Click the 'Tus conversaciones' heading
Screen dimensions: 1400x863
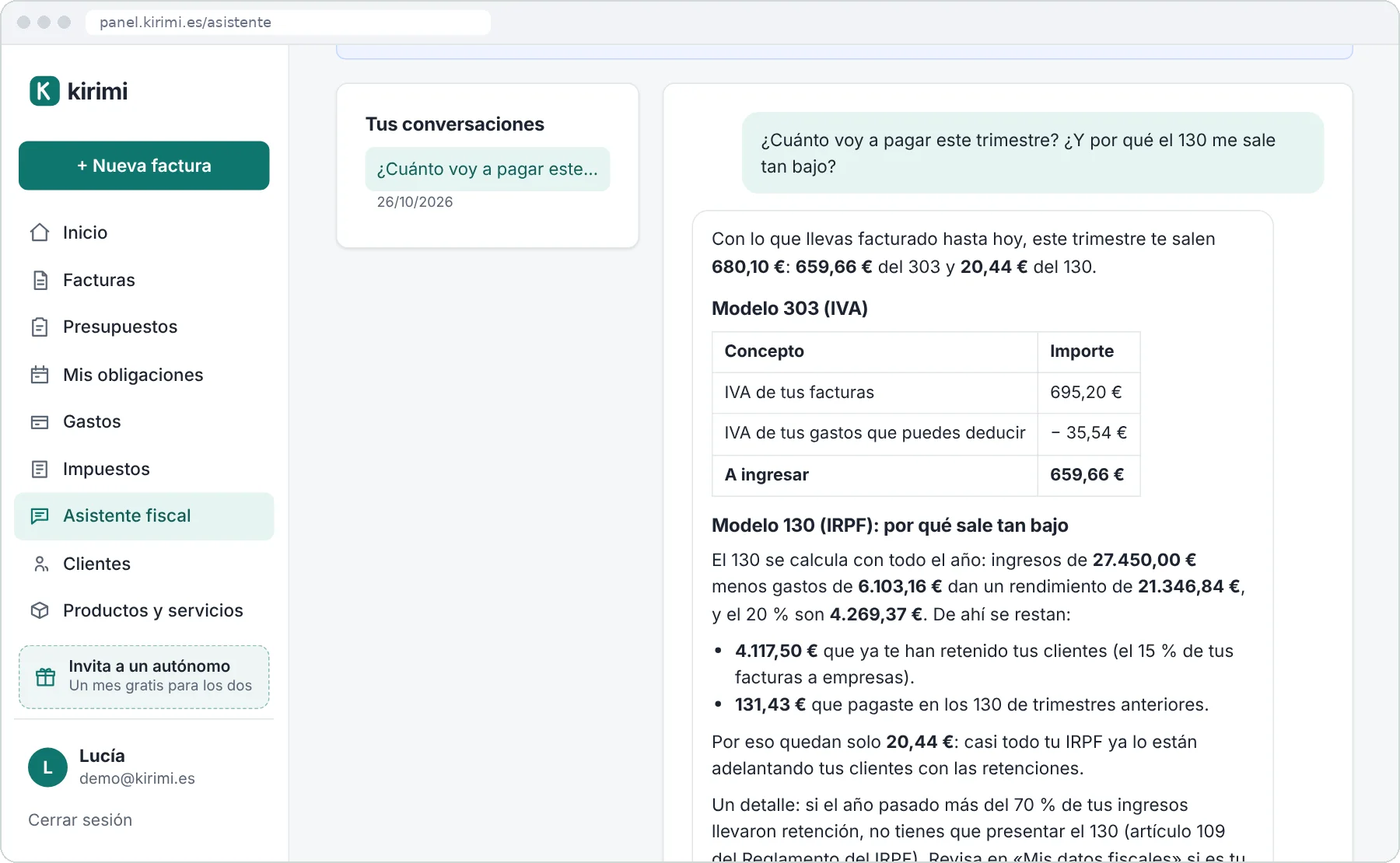(x=455, y=124)
